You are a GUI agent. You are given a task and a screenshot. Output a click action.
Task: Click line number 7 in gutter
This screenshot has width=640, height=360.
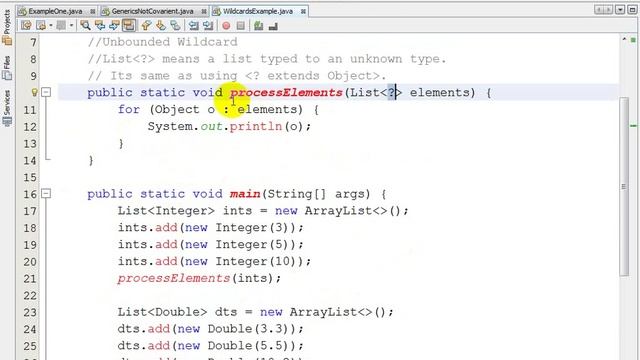[33, 42]
